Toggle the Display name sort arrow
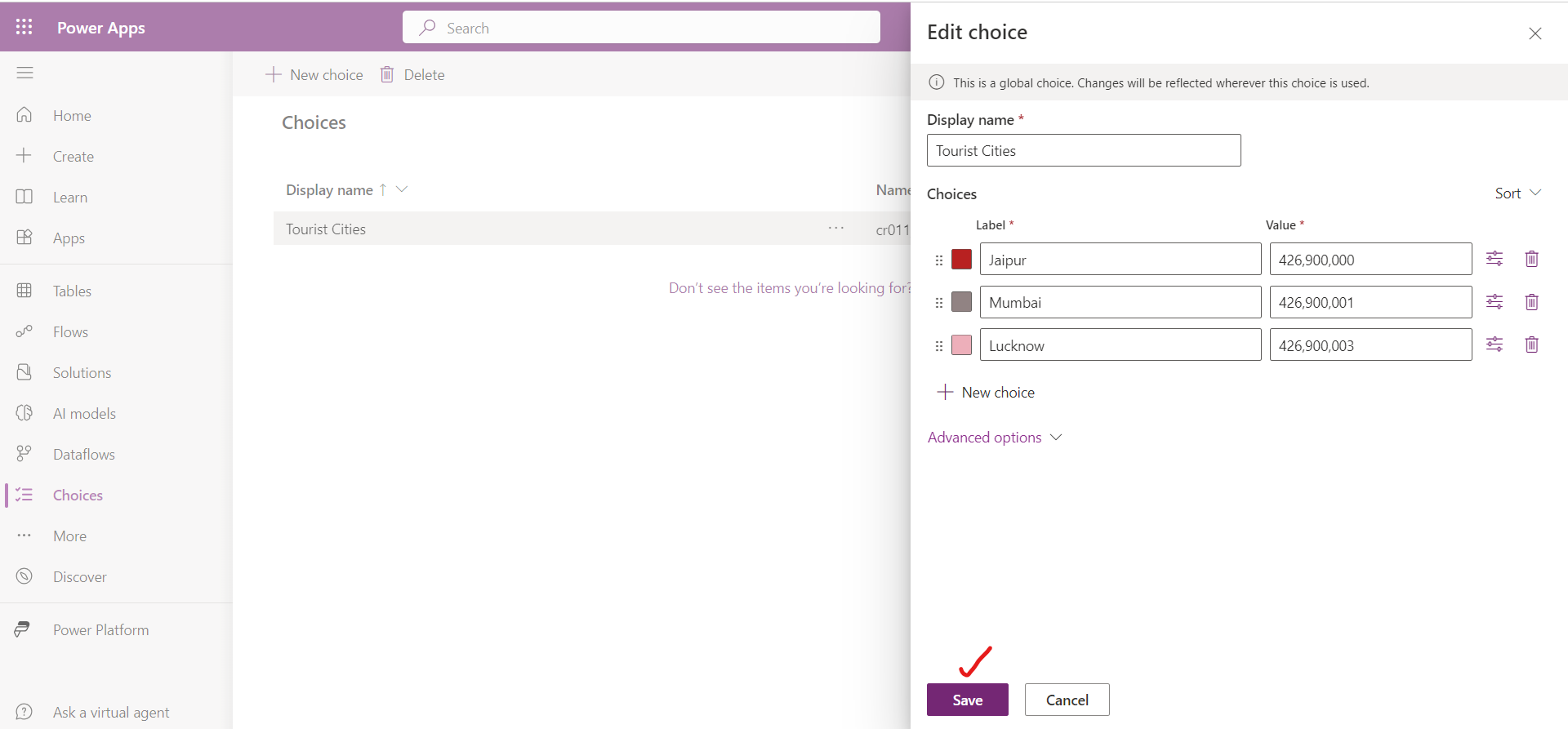The width and height of the screenshot is (1568, 729). 382,189
